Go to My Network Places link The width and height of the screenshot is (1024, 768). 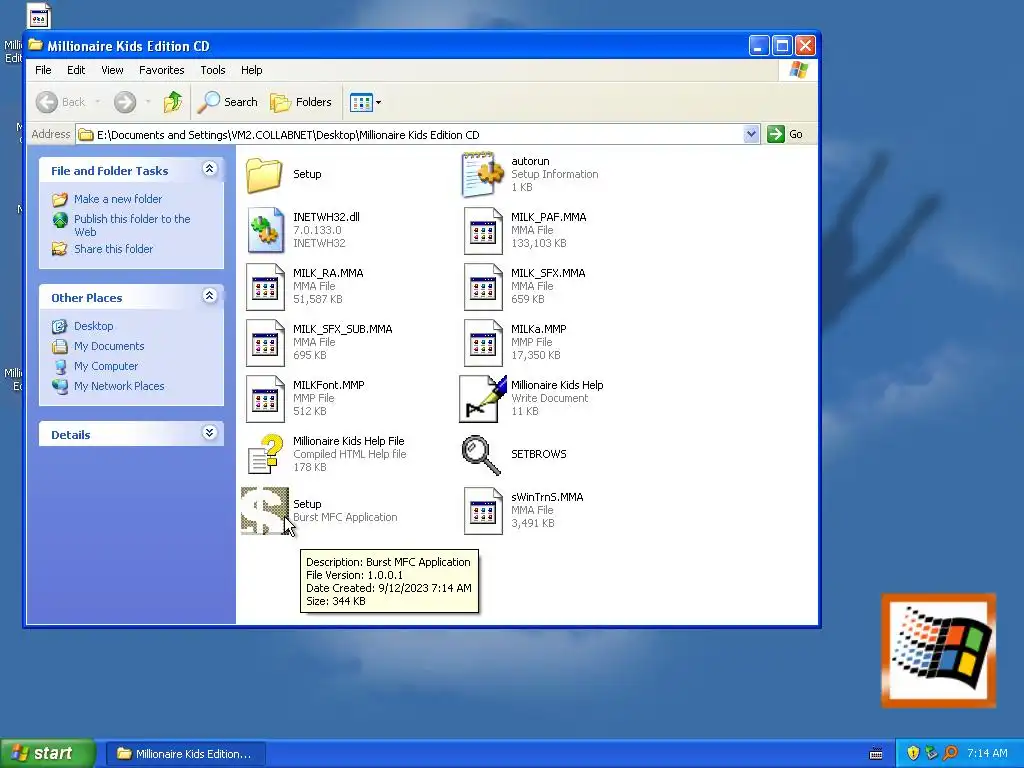click(x=119, y=386)
